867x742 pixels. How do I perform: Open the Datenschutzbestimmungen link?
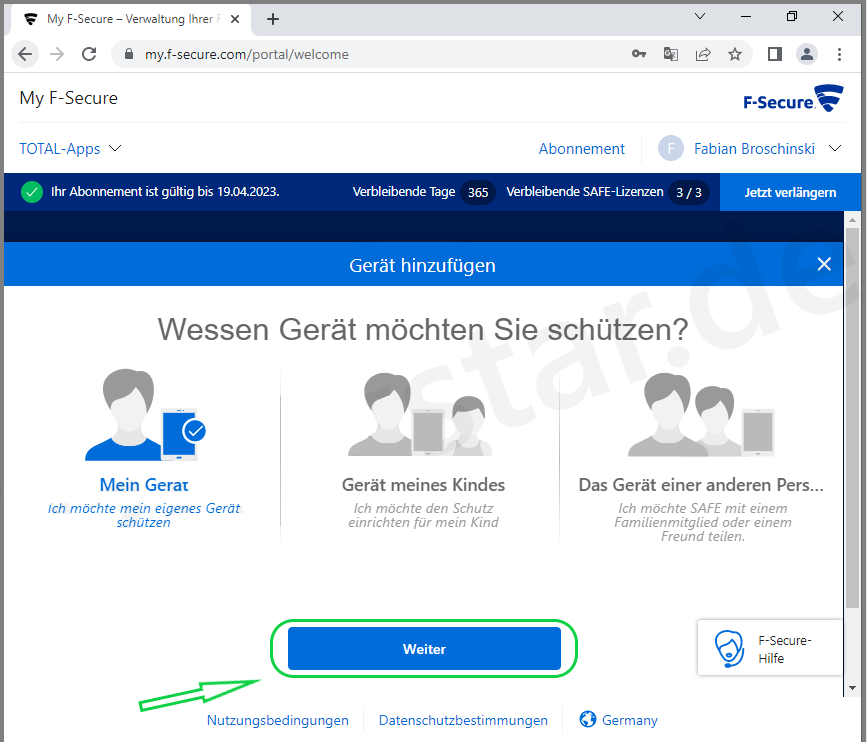[463, 720]
